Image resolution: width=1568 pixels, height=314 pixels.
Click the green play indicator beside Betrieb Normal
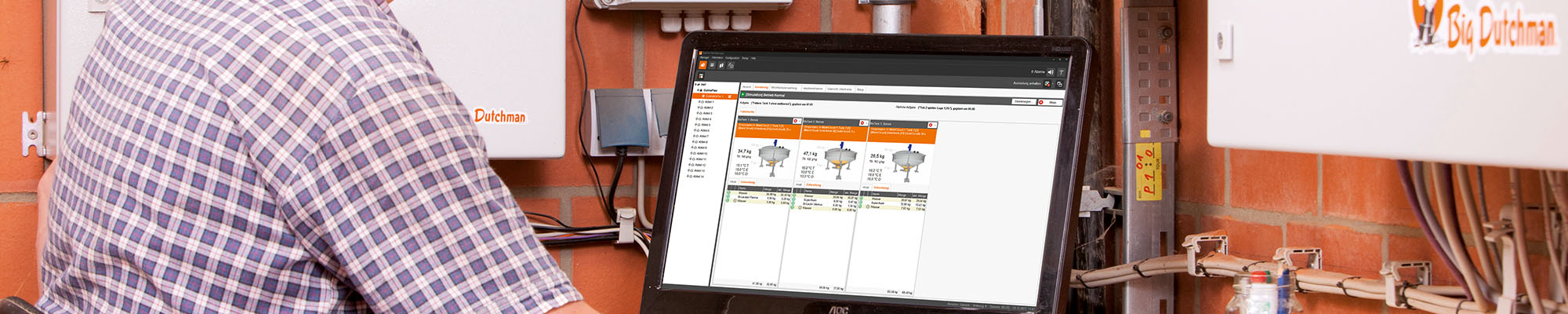tap(743, 94)
